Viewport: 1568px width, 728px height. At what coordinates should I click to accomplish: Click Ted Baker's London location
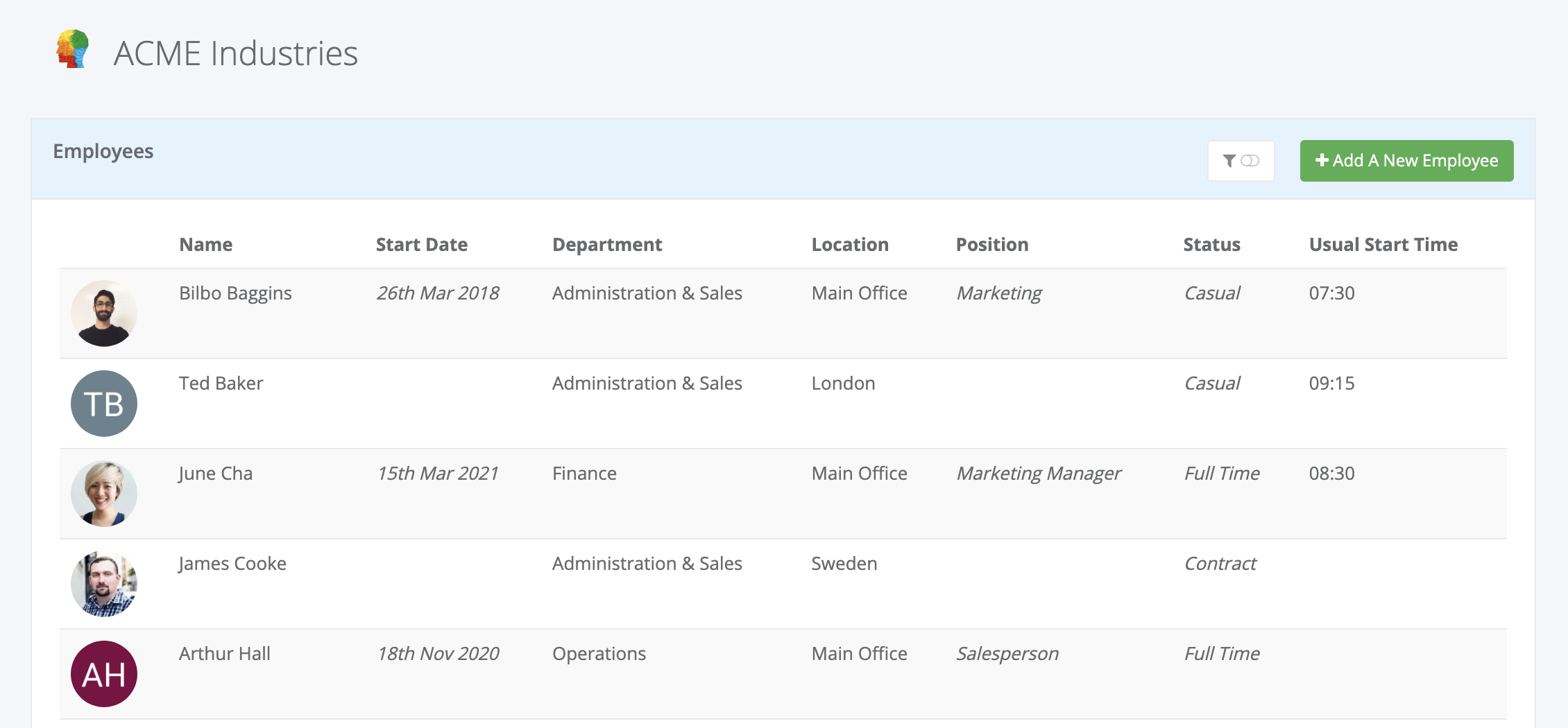844,383
